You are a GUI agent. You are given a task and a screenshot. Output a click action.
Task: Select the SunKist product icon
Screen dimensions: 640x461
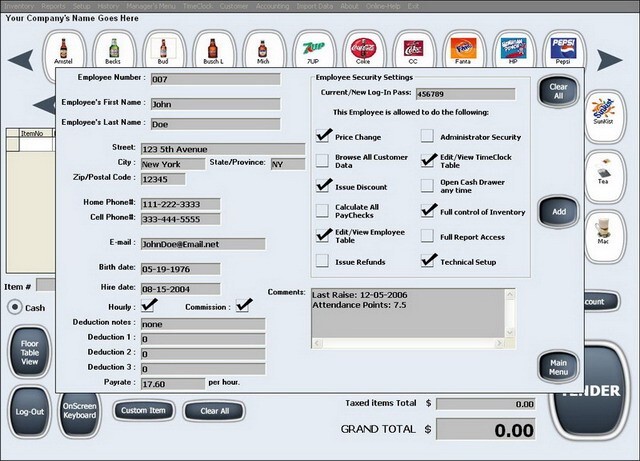point(604,116)
